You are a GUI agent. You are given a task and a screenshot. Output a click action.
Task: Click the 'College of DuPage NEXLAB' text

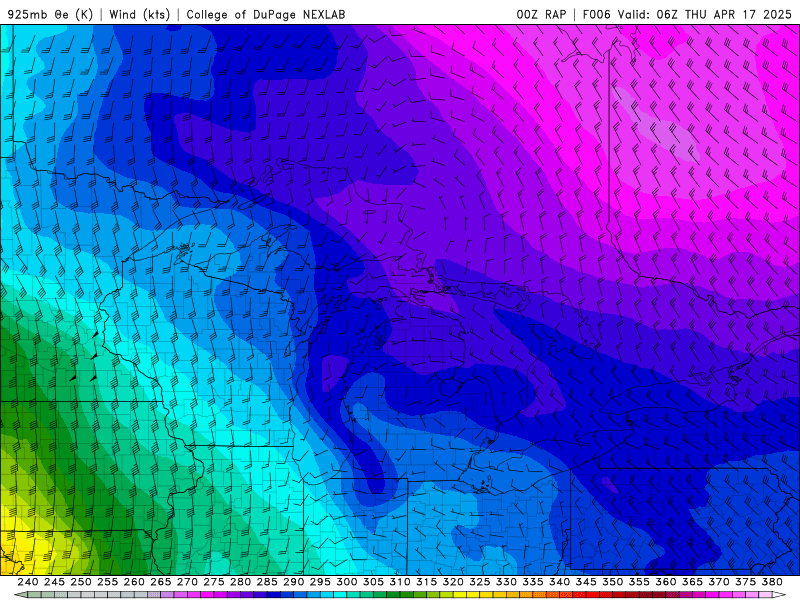coord(266,14)
